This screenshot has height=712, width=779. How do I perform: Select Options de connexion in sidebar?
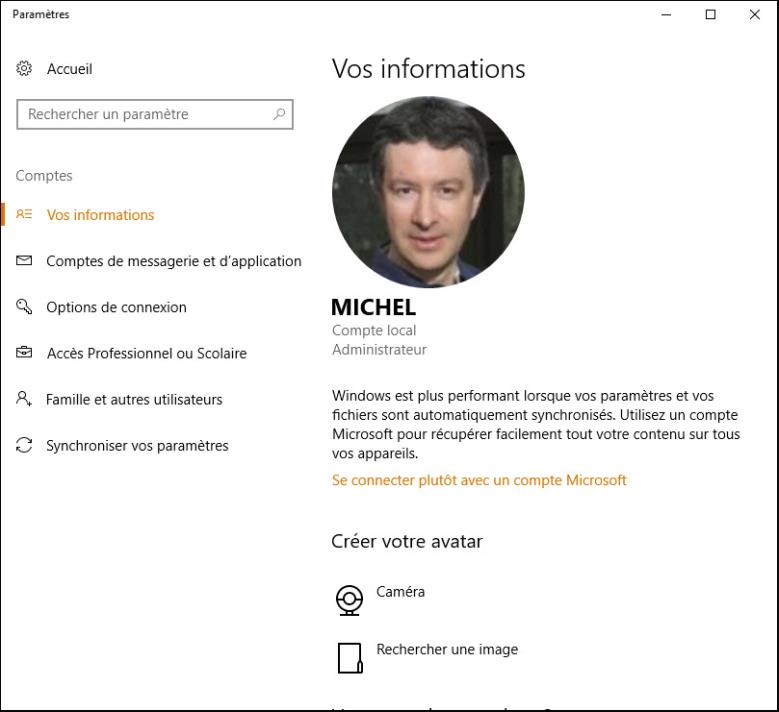click(x=116, y=307)
